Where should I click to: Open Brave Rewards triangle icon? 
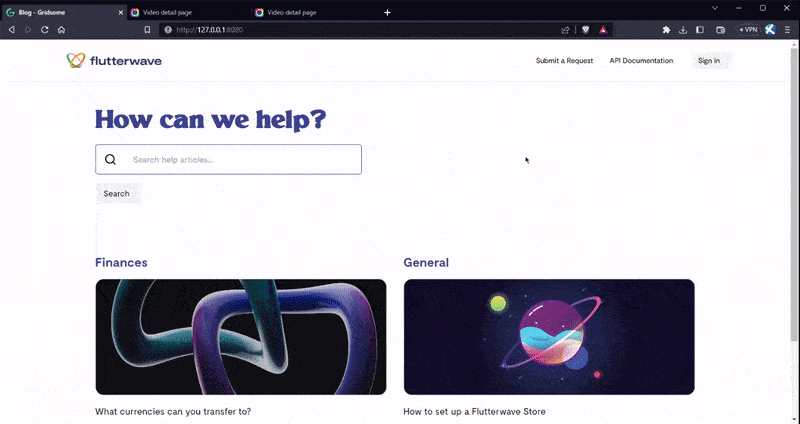pyautogui.click(x=604, y=30)
